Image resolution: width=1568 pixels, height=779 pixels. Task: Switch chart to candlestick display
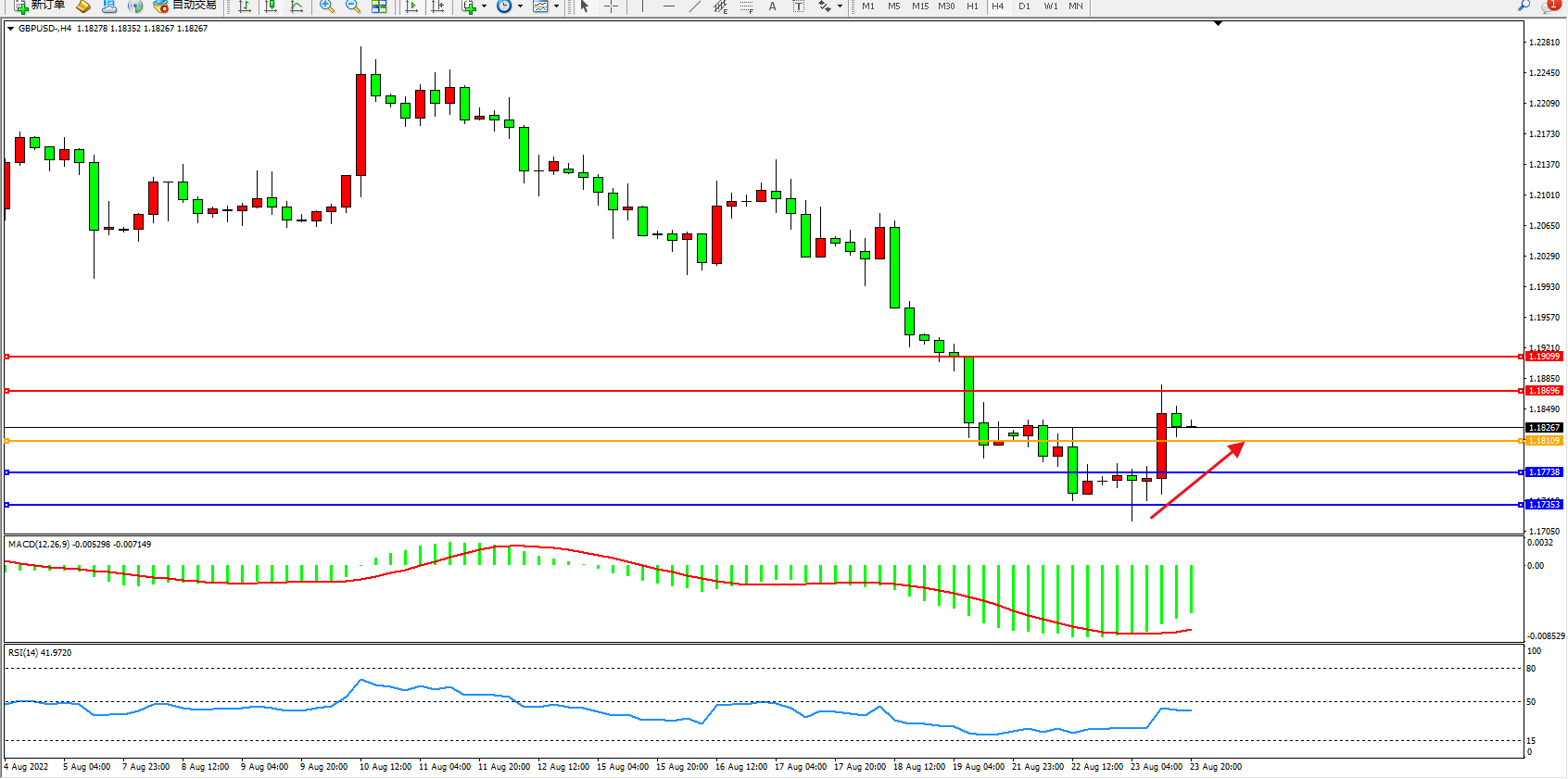pos(271,6)
